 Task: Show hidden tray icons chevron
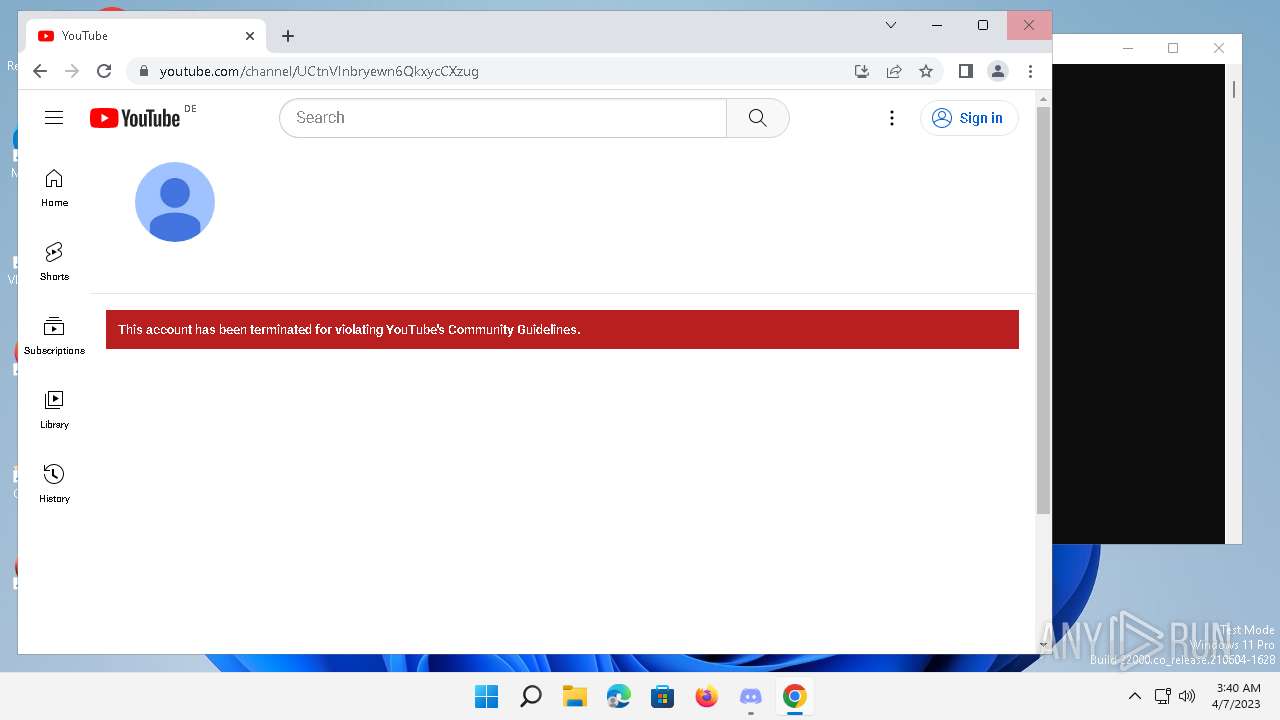pos(1134,696)
